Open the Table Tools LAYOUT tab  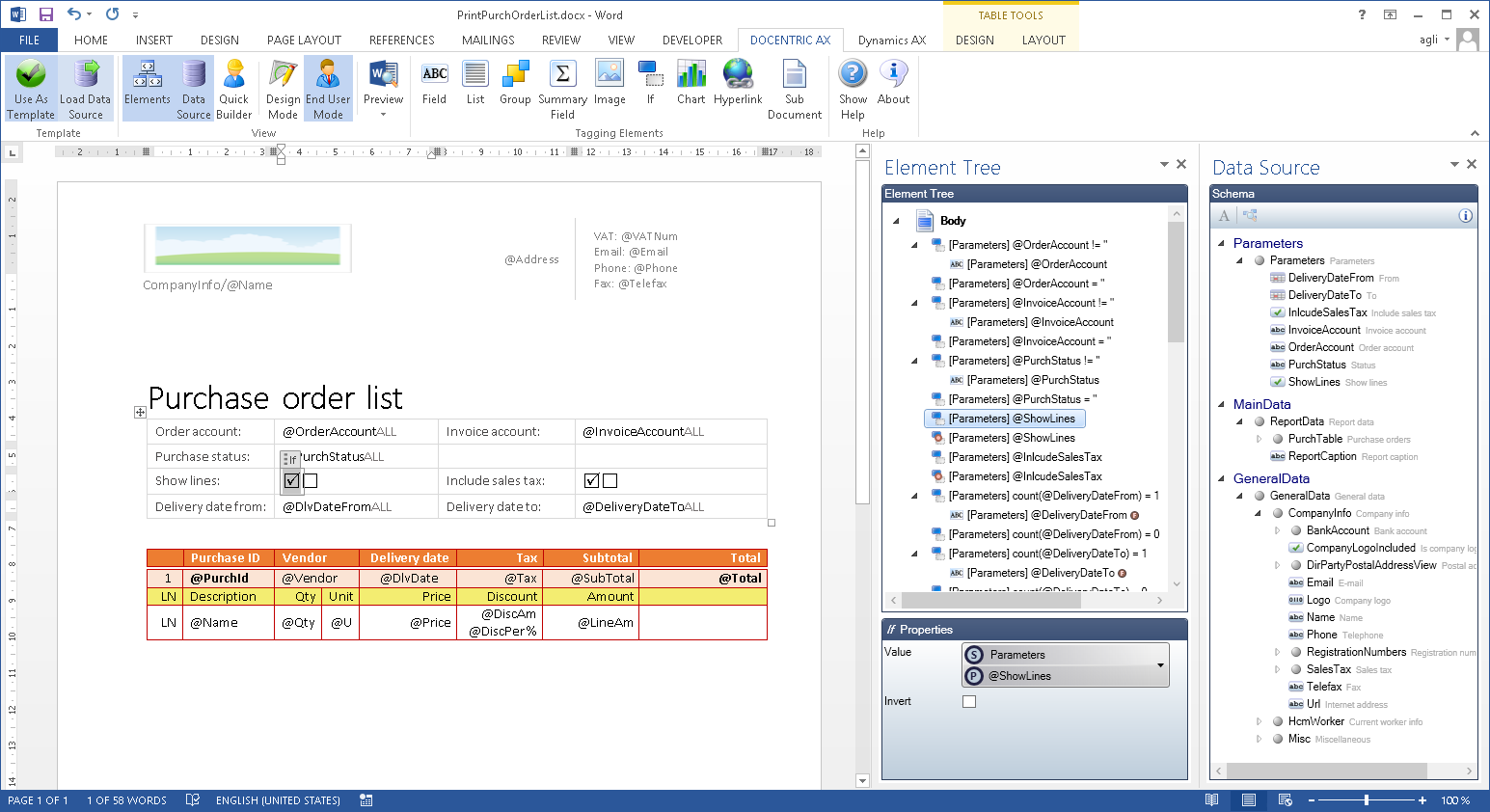click(1043, 41)
